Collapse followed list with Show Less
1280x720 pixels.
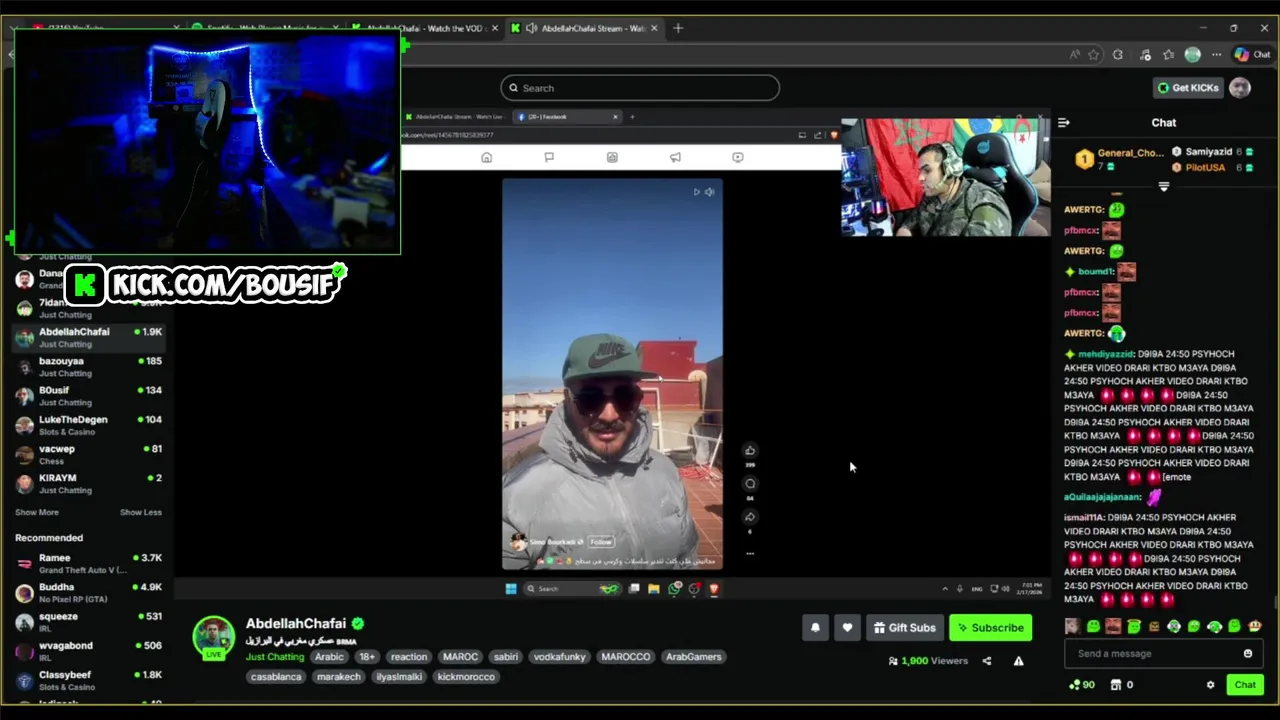click(x=141, y=512)
